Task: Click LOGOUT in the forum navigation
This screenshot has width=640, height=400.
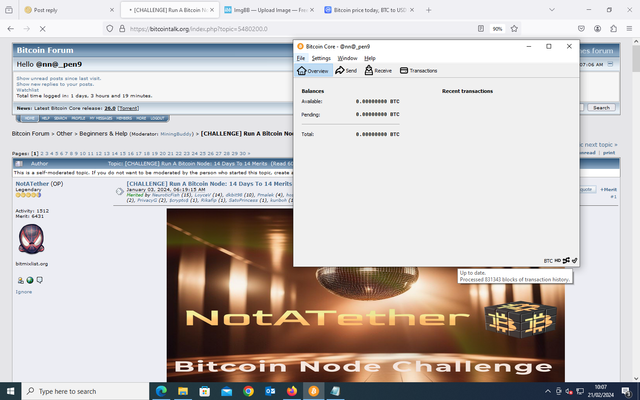Action: tap(157, 118)
